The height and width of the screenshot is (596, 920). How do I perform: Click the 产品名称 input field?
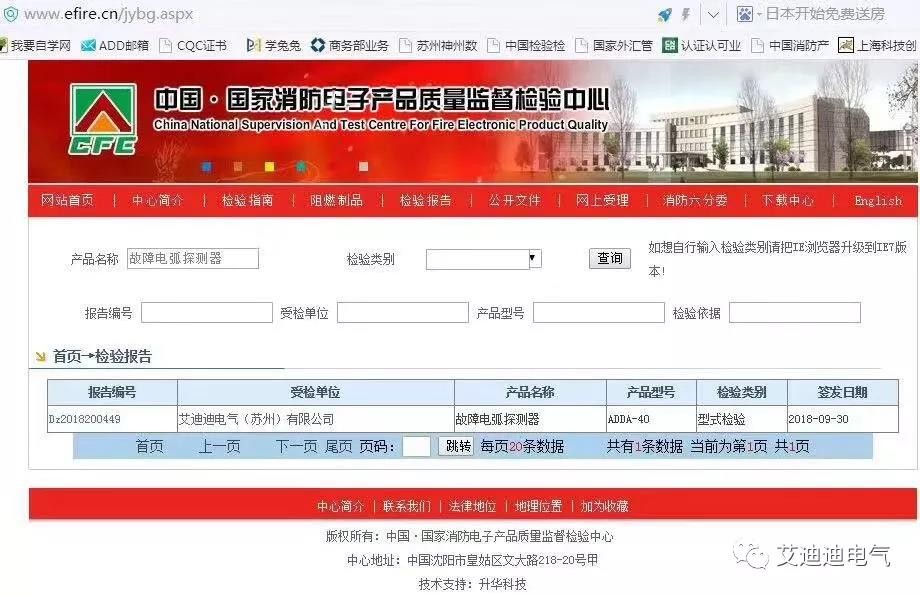tap(193, 259)
